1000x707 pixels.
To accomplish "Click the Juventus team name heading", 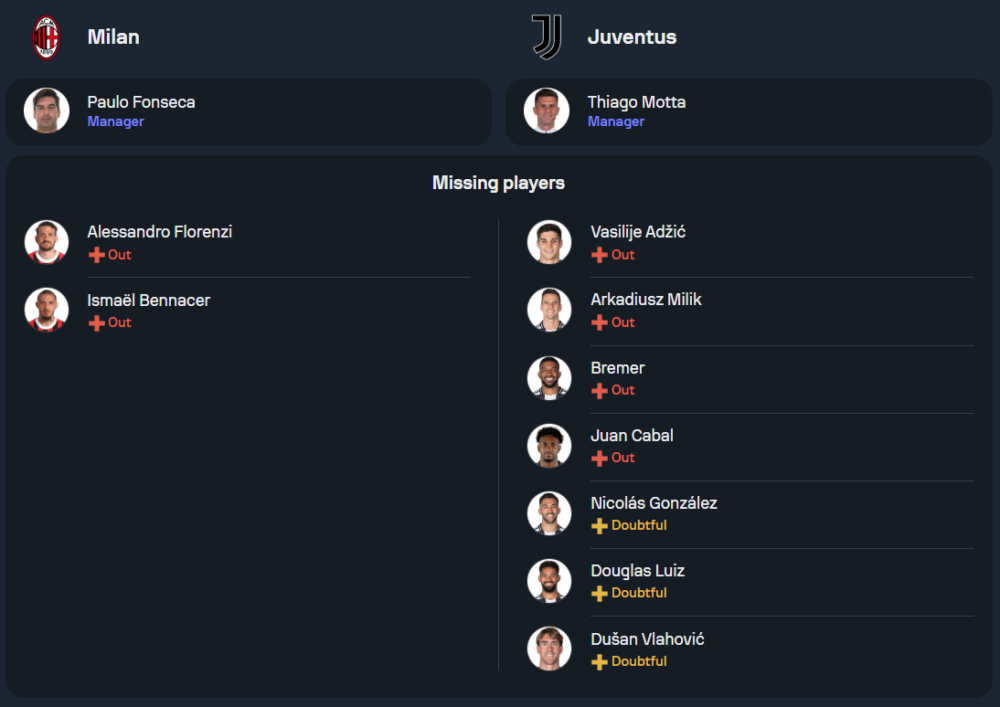I will 632,37.
